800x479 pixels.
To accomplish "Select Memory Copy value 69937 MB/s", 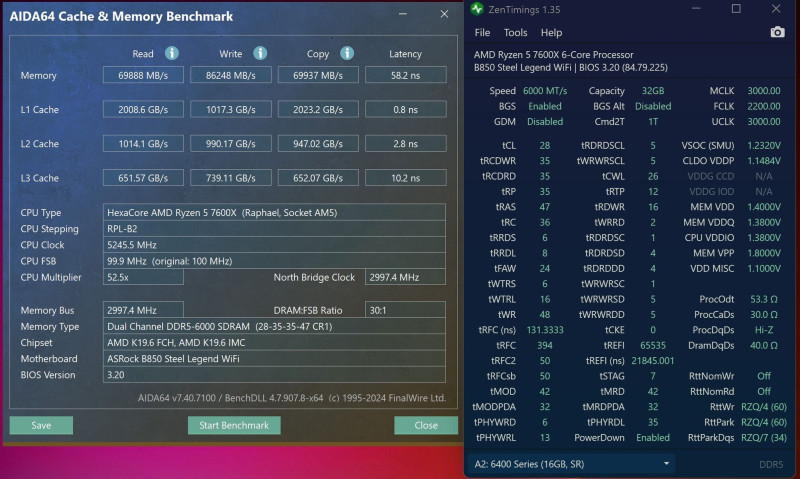I will pos(318,75).
